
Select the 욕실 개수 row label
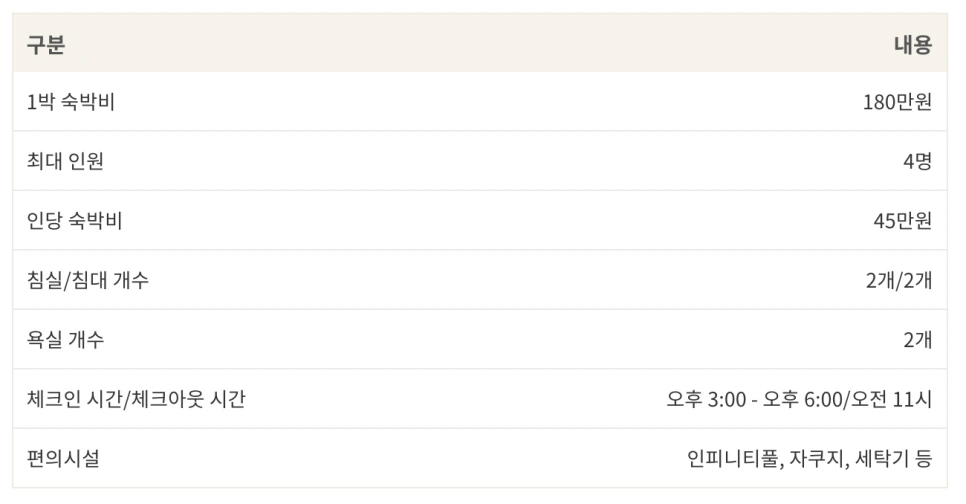pyautogui.click(x=65, y=339)
